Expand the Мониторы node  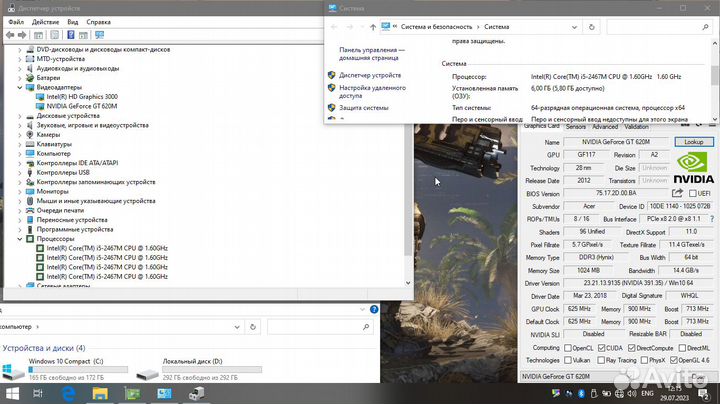(x=20, y=191)
